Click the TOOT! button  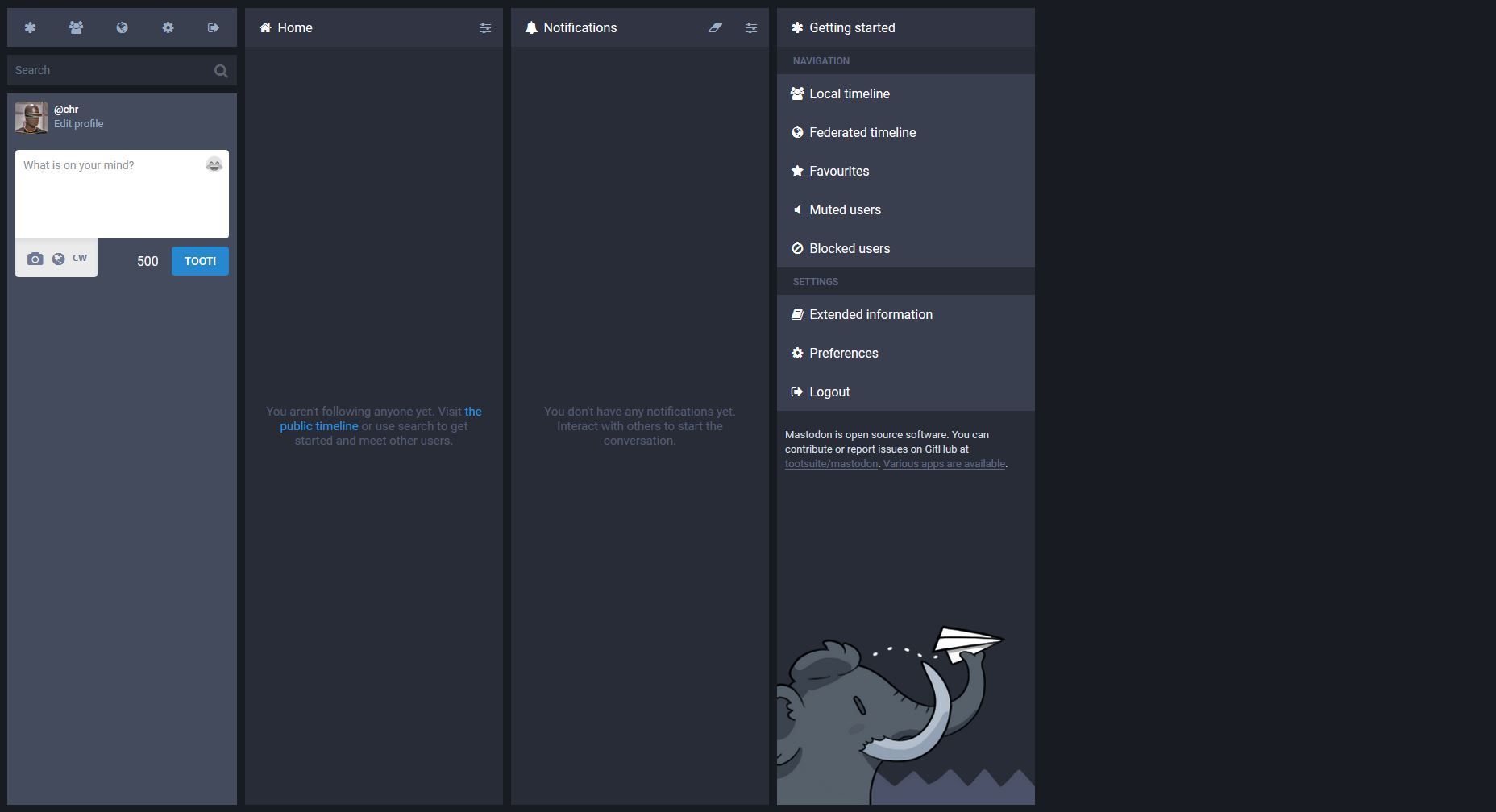pos(200,261)
